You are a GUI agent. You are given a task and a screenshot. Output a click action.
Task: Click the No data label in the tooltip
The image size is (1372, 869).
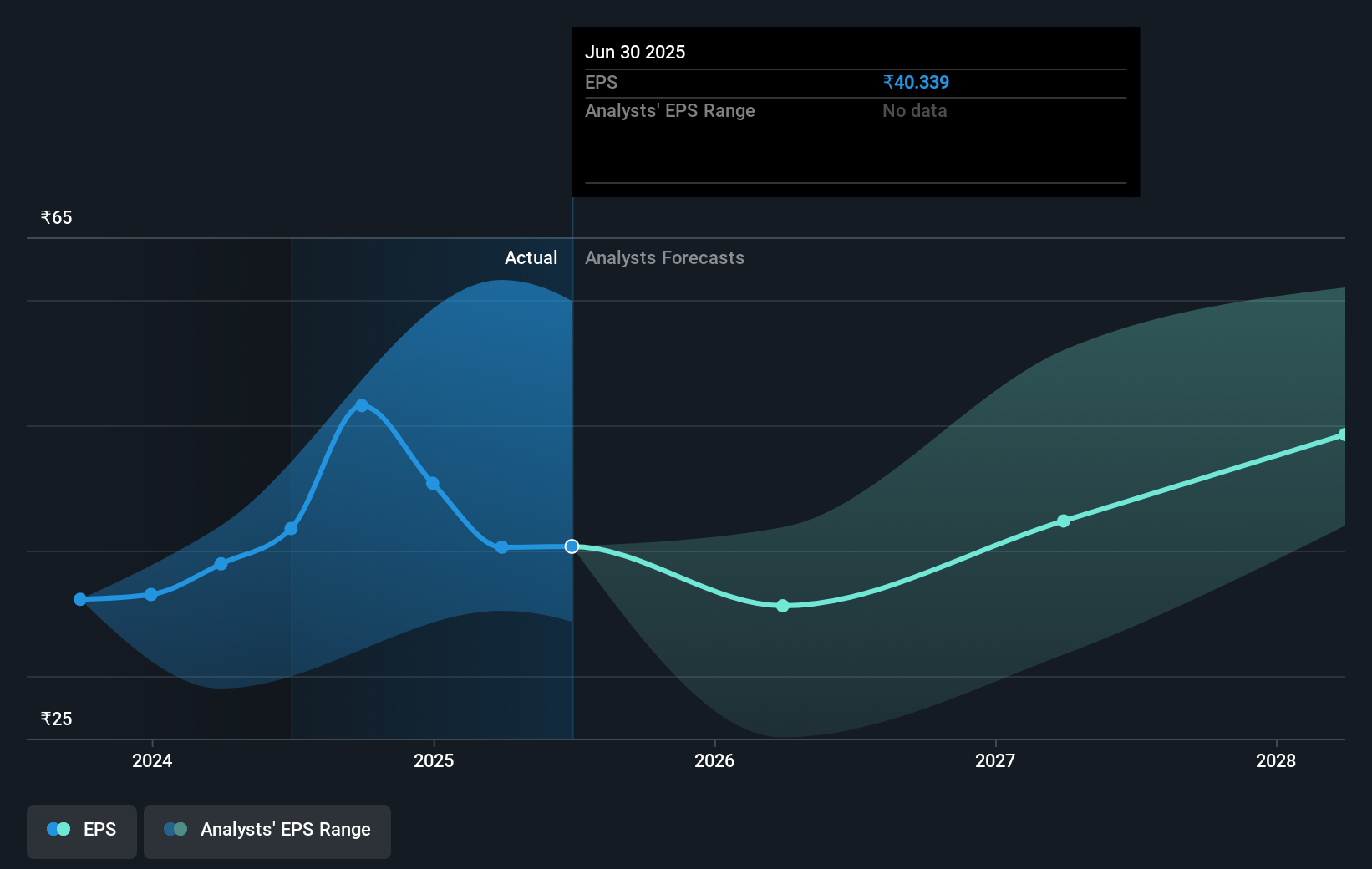pos(914,110)
